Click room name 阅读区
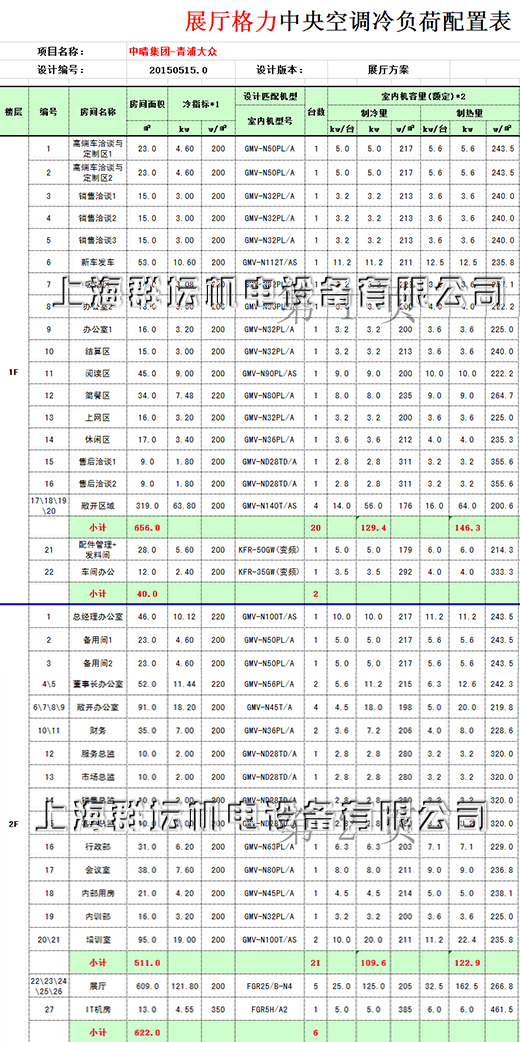 [x=97, y=373]
